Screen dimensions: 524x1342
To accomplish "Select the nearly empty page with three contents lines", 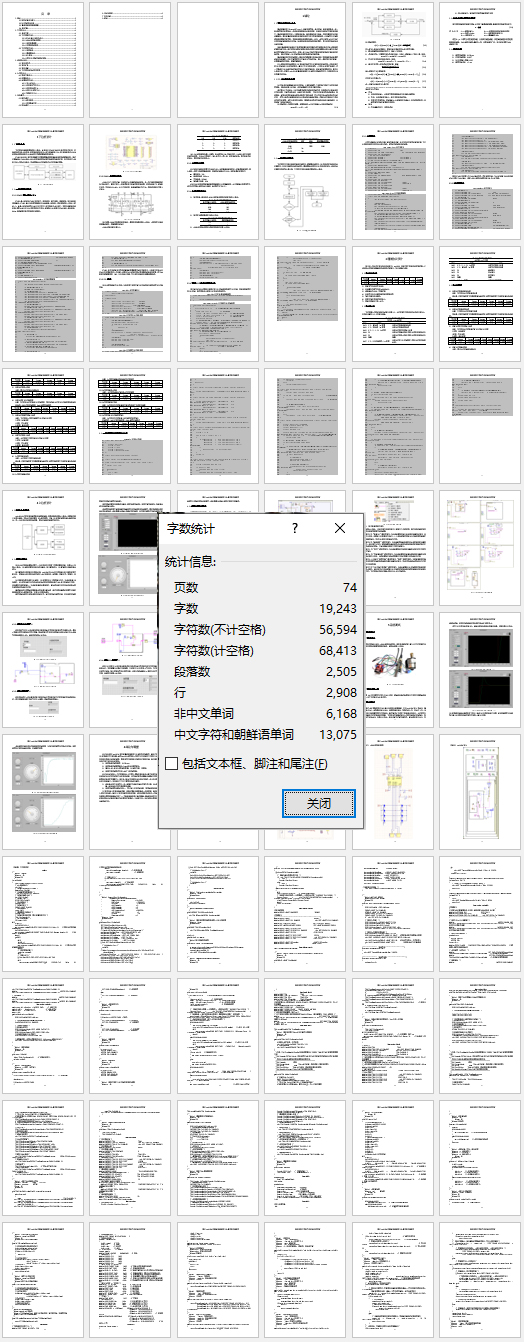I will click(131, 60).
